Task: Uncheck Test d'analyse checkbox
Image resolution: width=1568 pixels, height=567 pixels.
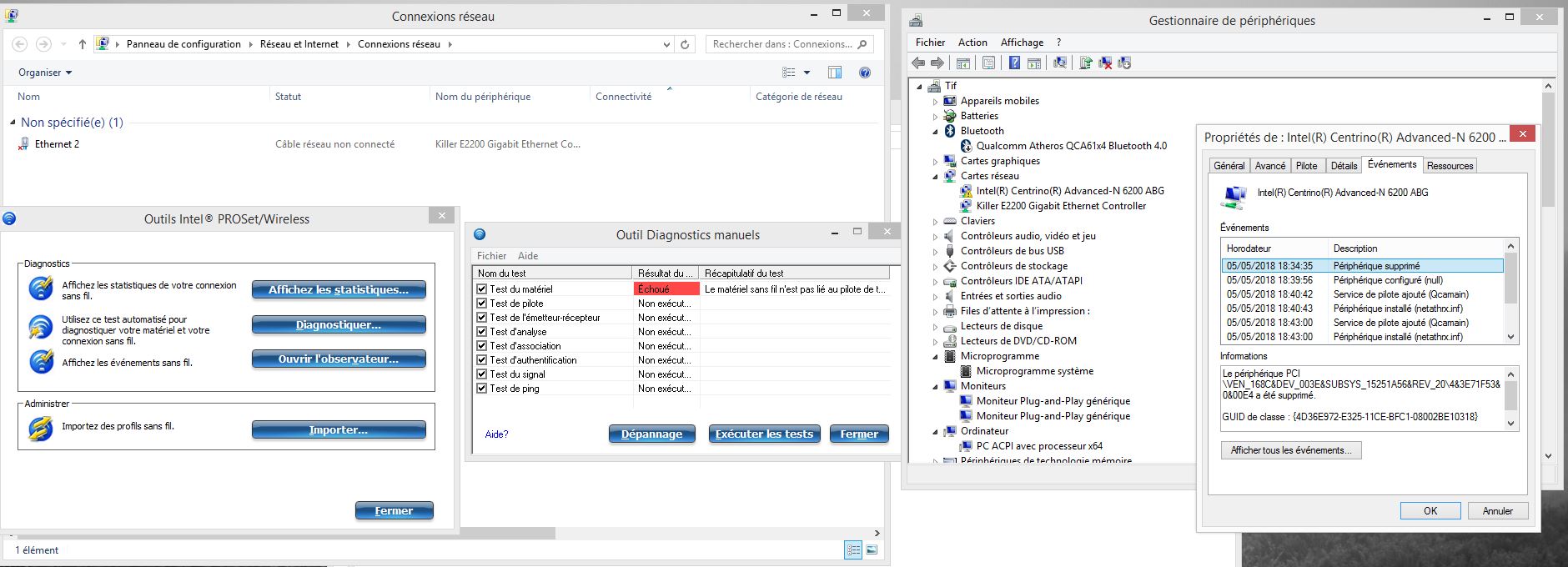Action: click(481, 332)
